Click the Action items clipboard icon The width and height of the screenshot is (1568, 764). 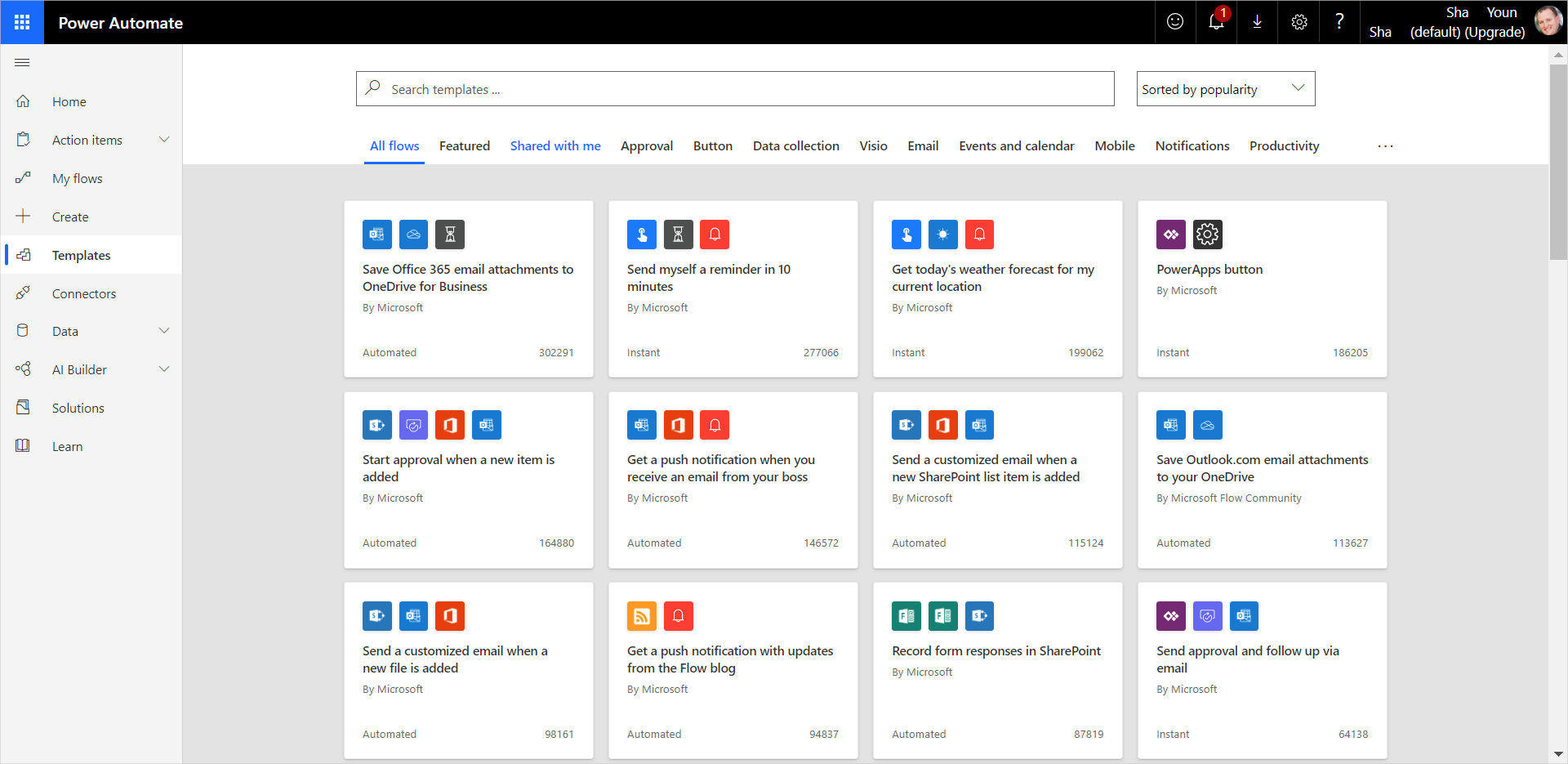coord(23,140)
